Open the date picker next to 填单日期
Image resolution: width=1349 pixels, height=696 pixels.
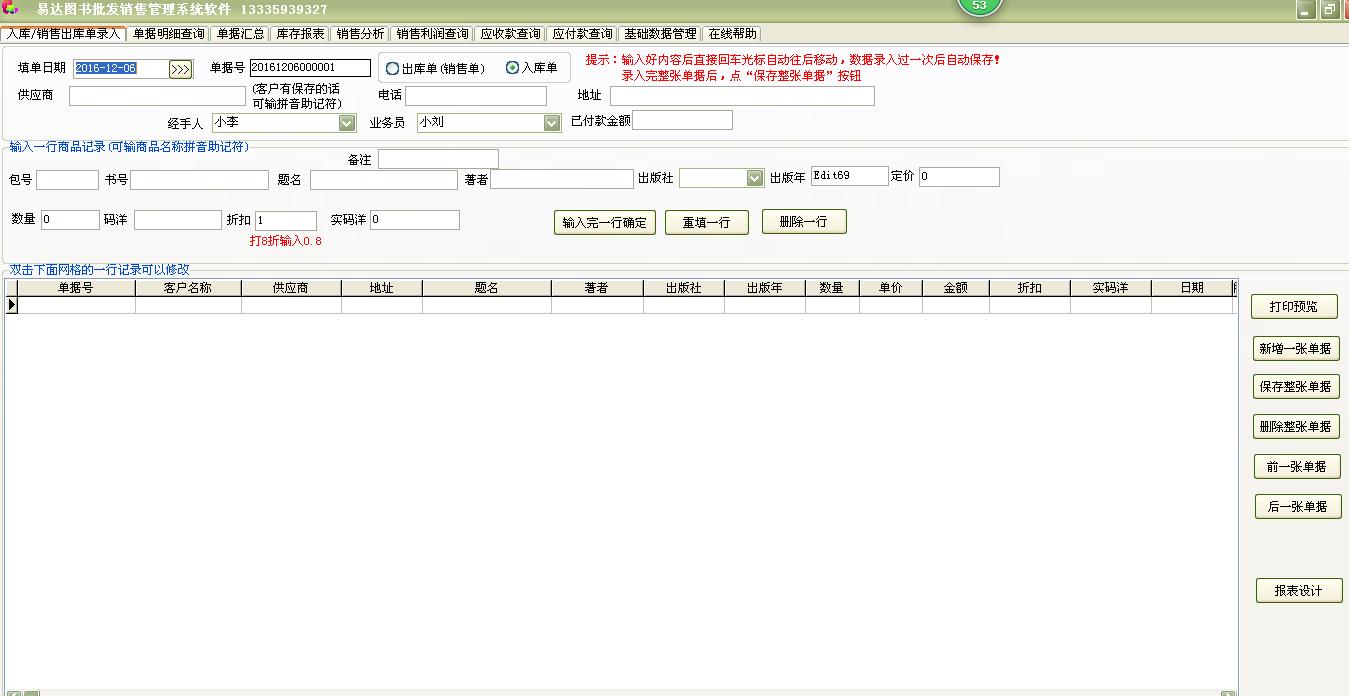[x=180, y=69]
